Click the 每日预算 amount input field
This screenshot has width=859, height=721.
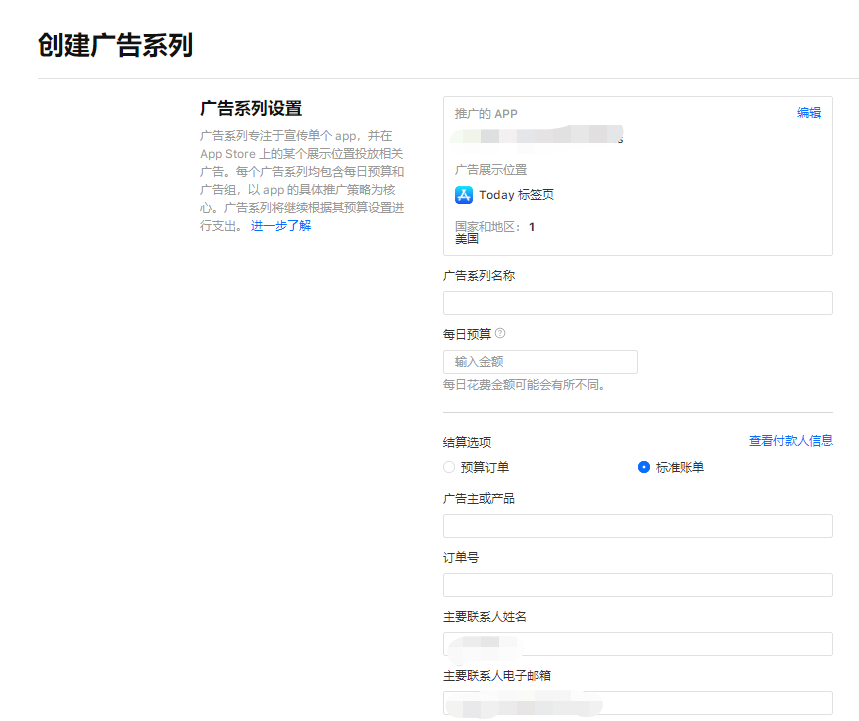click(x=540, y=362)
